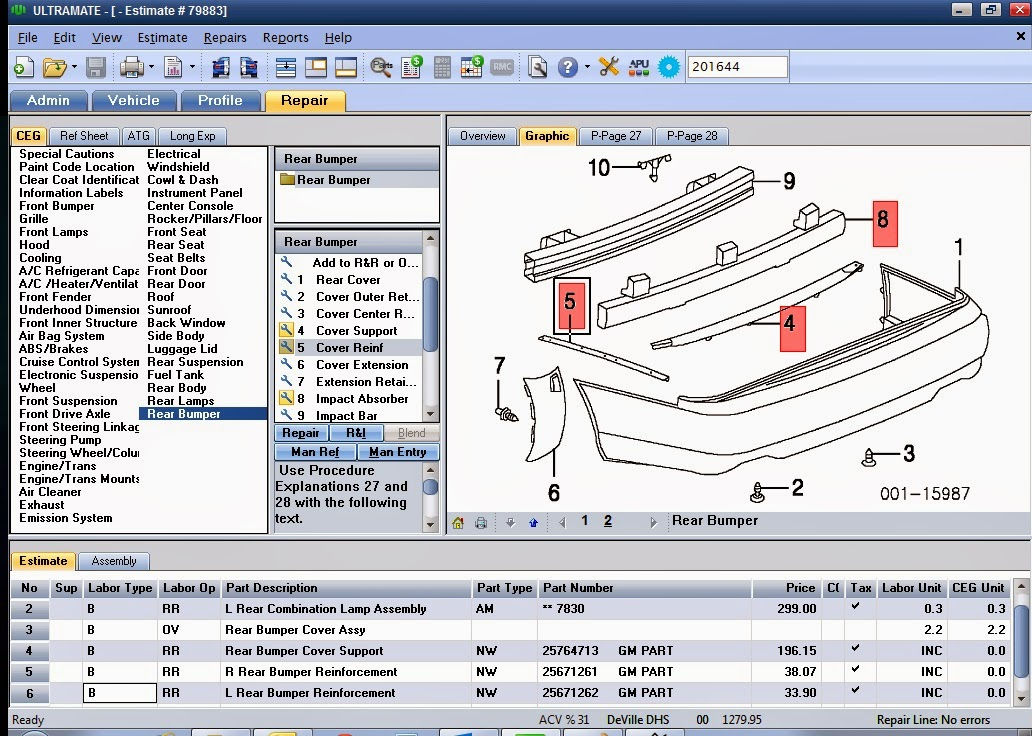
Task: Click the printer icon in the toolbar
Action: click(x=131, y=67)
